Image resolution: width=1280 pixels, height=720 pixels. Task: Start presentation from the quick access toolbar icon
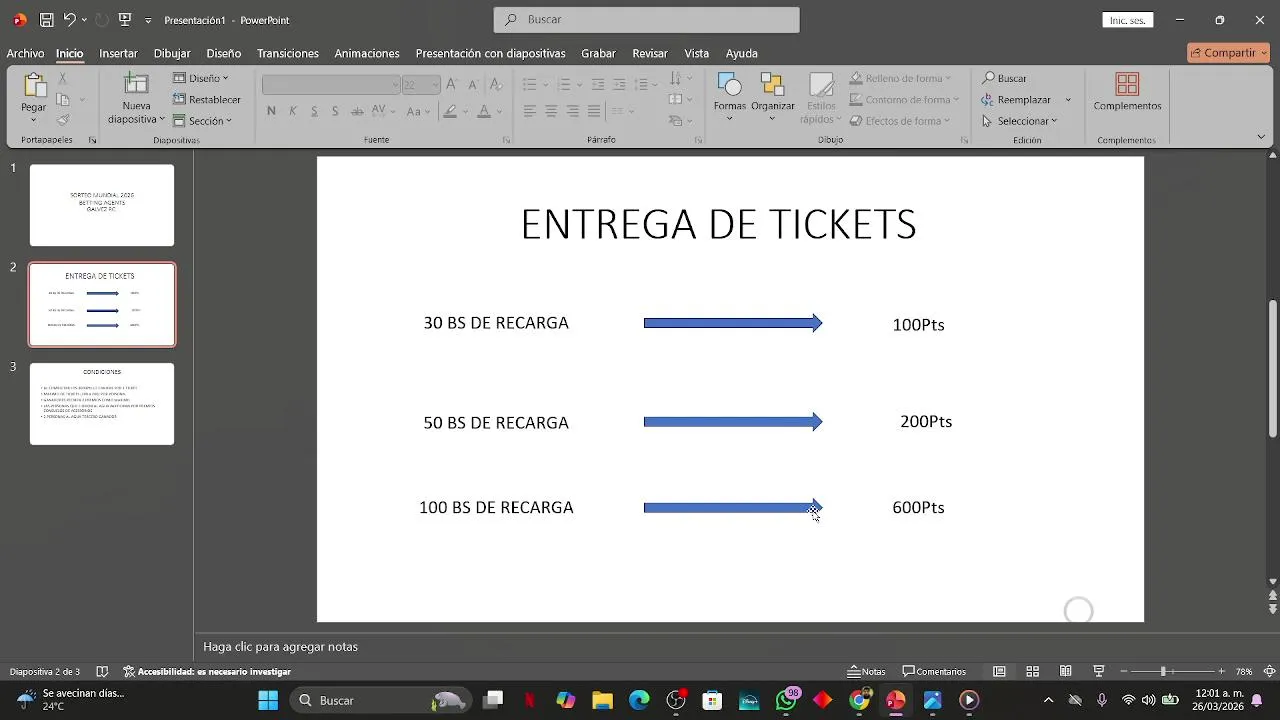click(x=124, y=19)
